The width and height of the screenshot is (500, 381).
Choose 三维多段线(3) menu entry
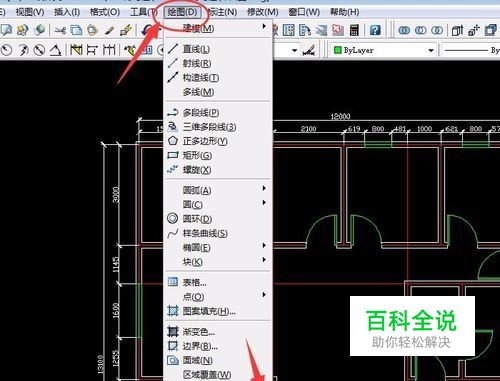click(x=218, y=127)
